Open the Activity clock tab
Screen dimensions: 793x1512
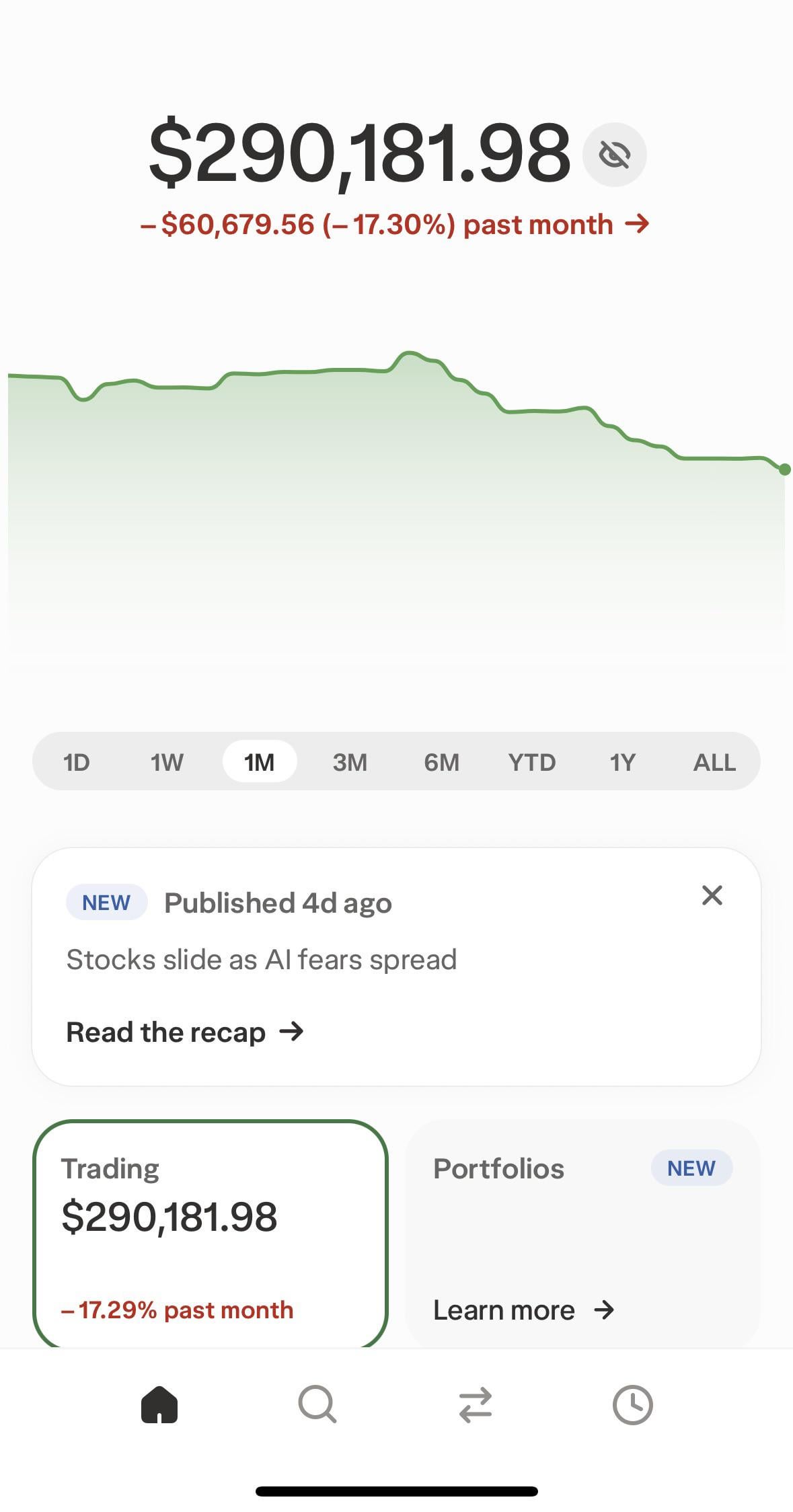[632, 1404]
